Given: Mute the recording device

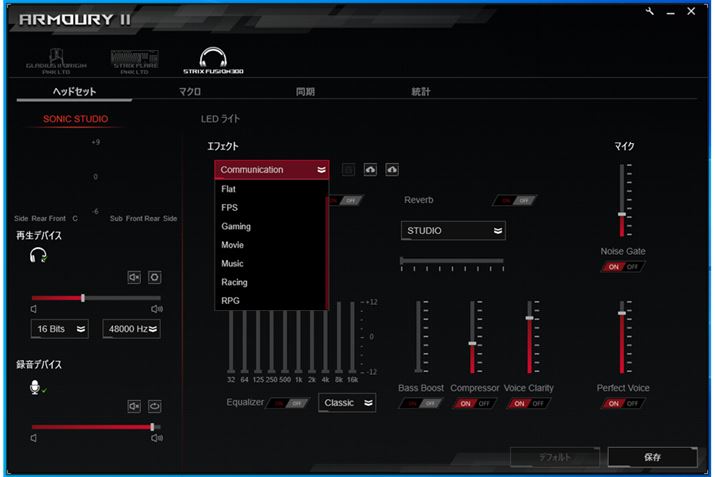Looking at the screenshot, I should (135, 406).
